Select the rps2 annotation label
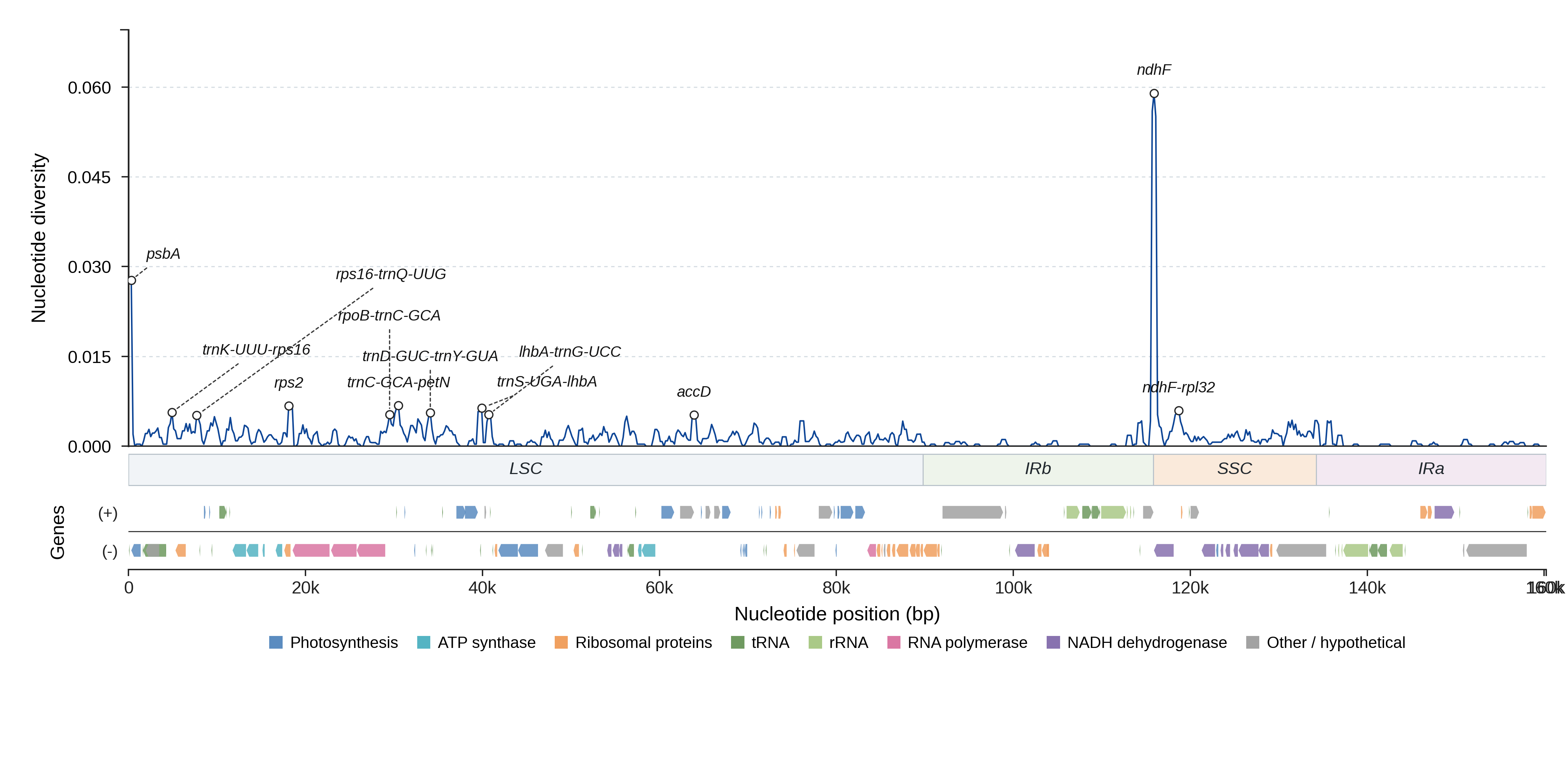 288,383
